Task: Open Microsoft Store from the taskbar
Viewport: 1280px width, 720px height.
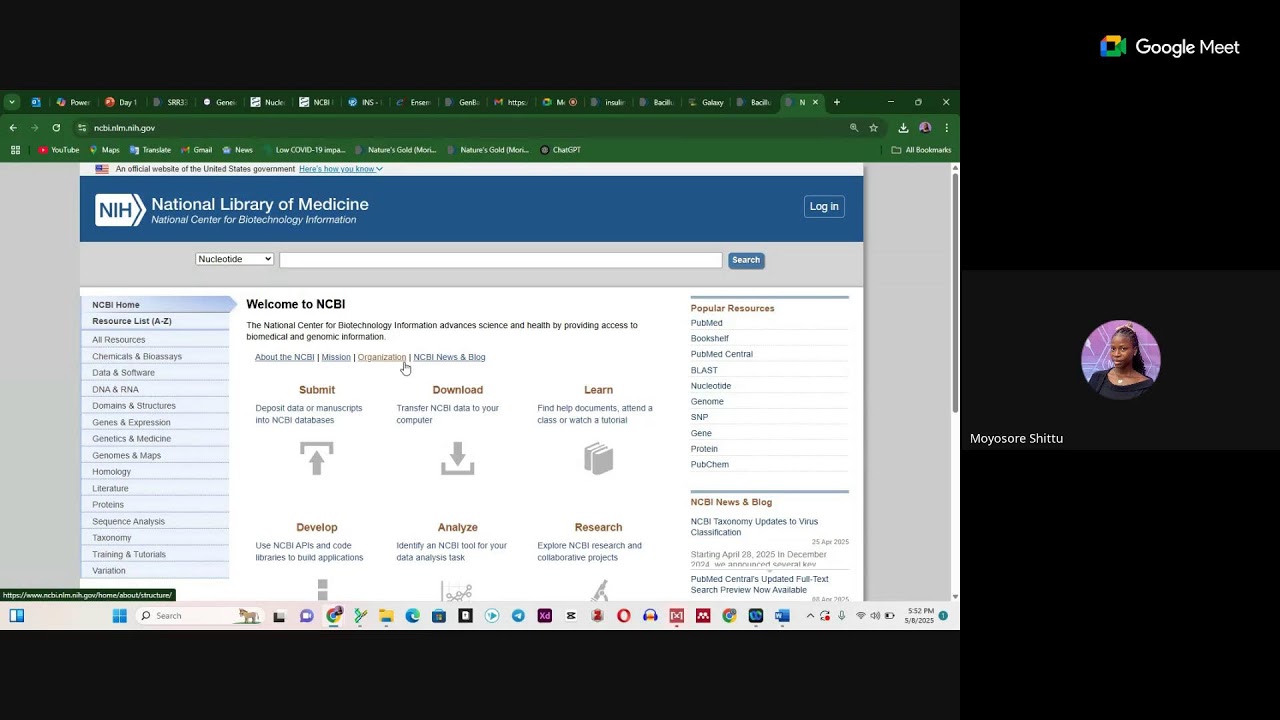Action: coord(439,616)
